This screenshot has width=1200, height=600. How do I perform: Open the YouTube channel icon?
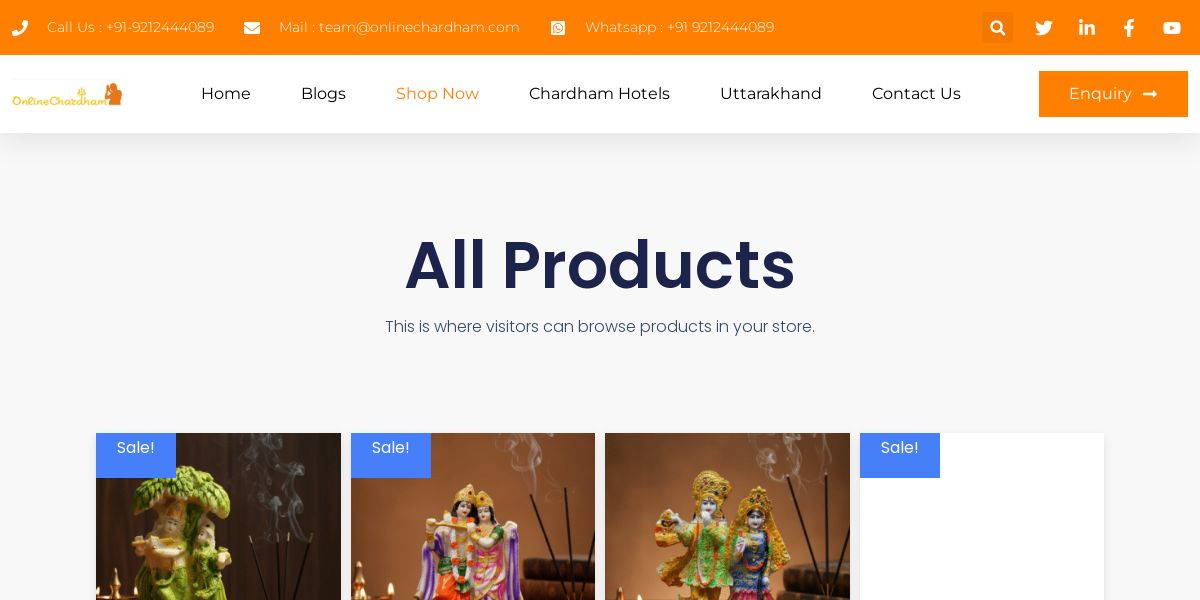point(1172,28)
